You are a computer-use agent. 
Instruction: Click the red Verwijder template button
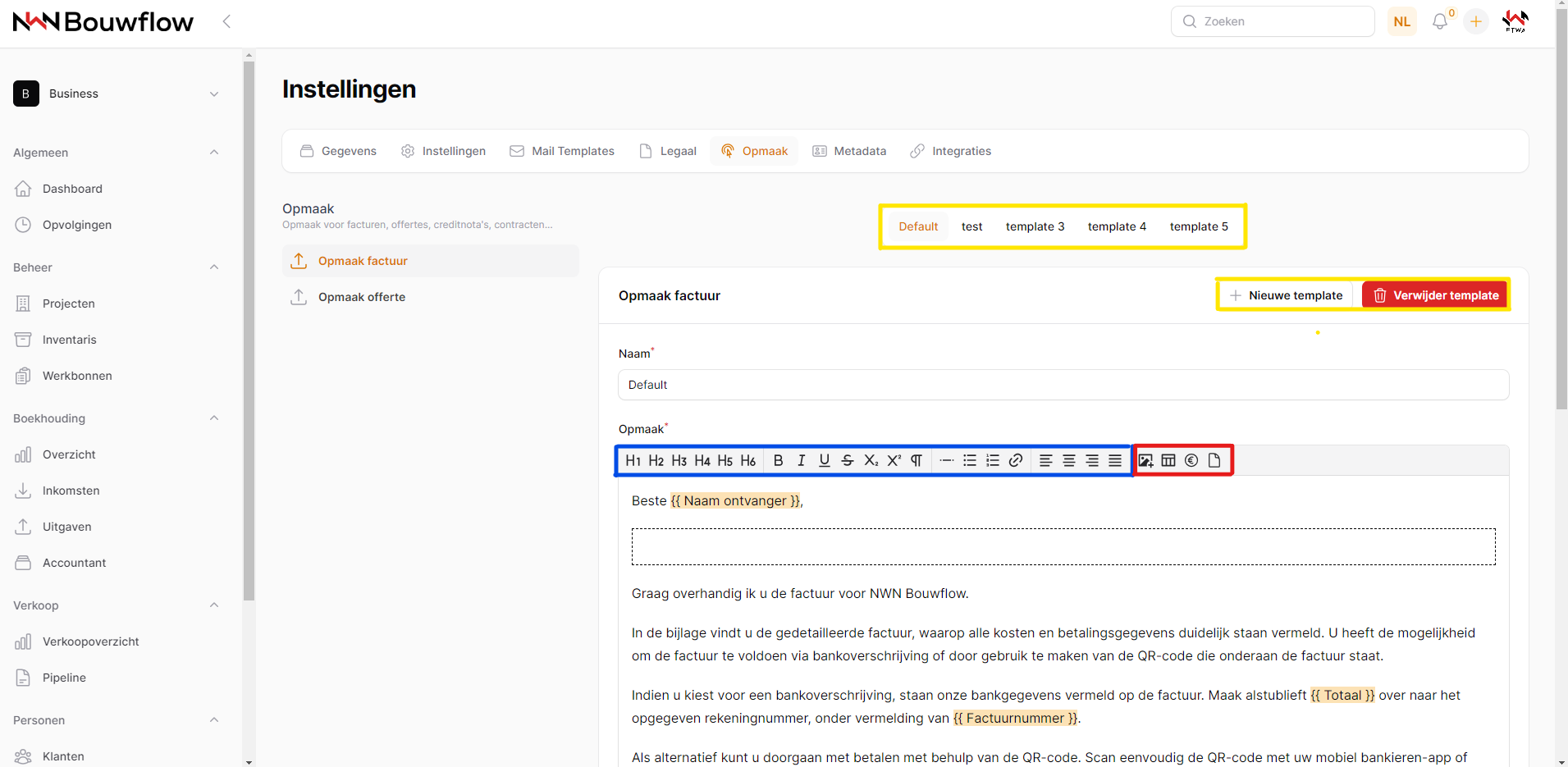point(1435,295)
